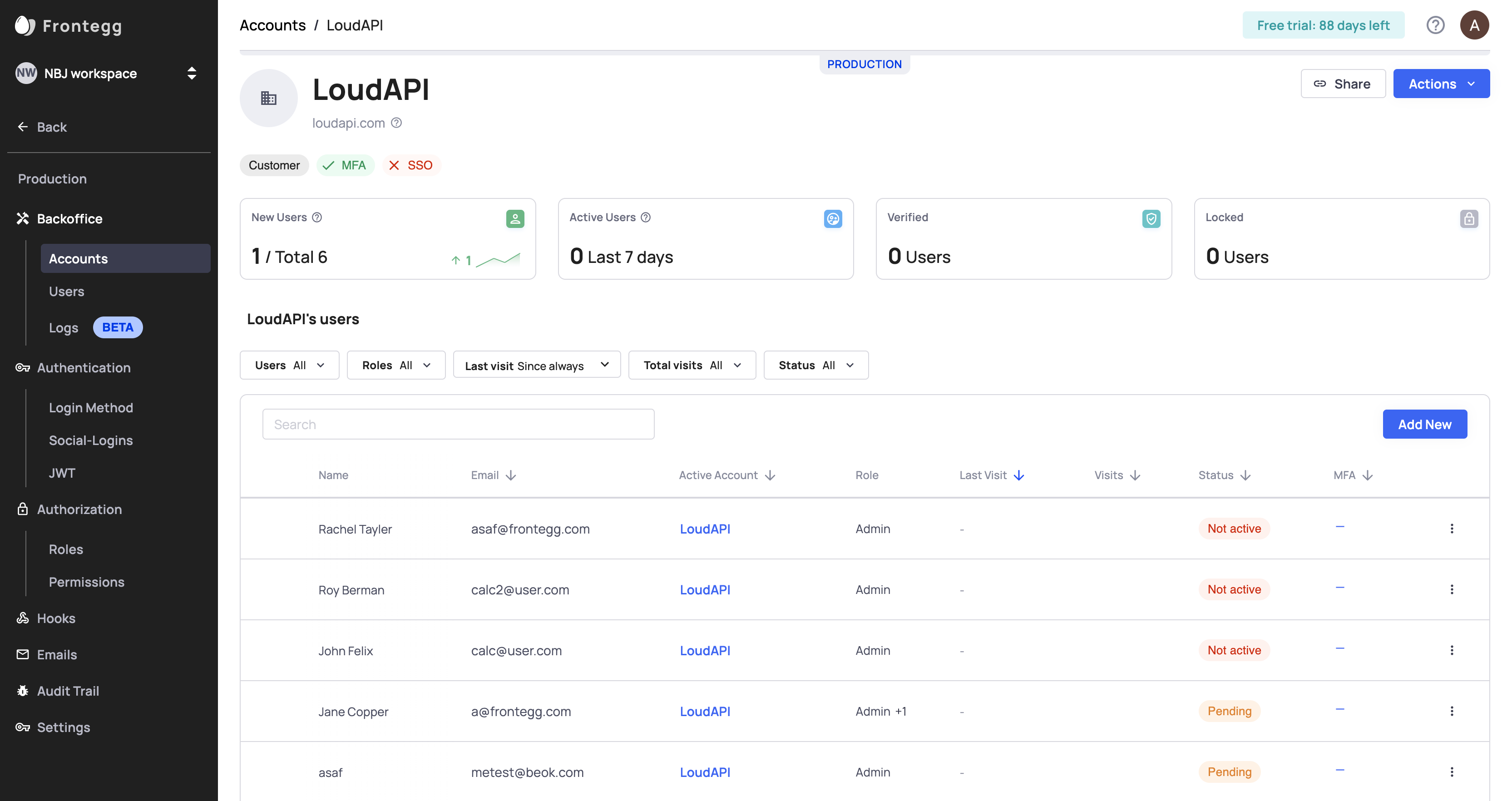This screenshot has width=1512, height=801.
Task: Open the three-dot menu for Rachel Tayler
Action: [x=1452, y=529]
